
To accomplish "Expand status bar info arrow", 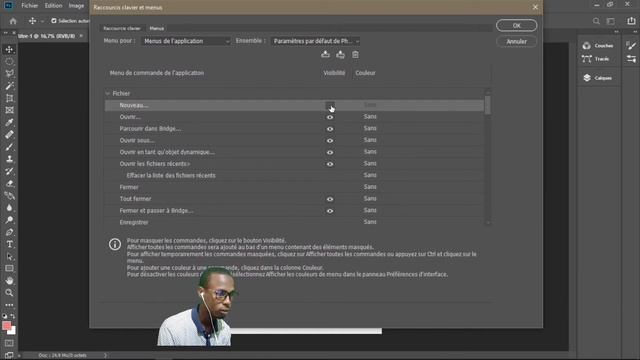I will [105, 356].
